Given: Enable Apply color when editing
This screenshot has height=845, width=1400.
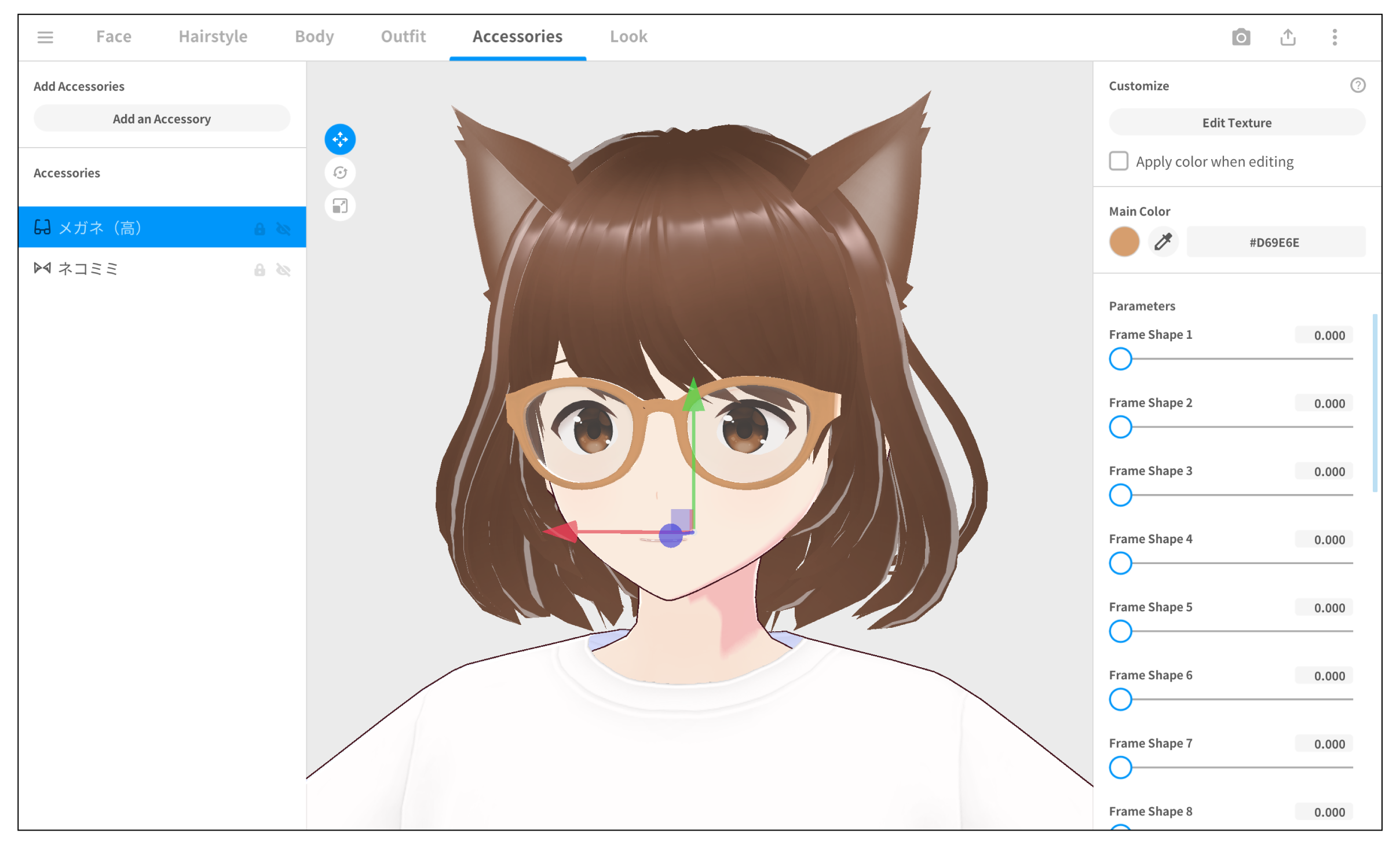Looking at the screenshot, I should [x=1118, y=161].
